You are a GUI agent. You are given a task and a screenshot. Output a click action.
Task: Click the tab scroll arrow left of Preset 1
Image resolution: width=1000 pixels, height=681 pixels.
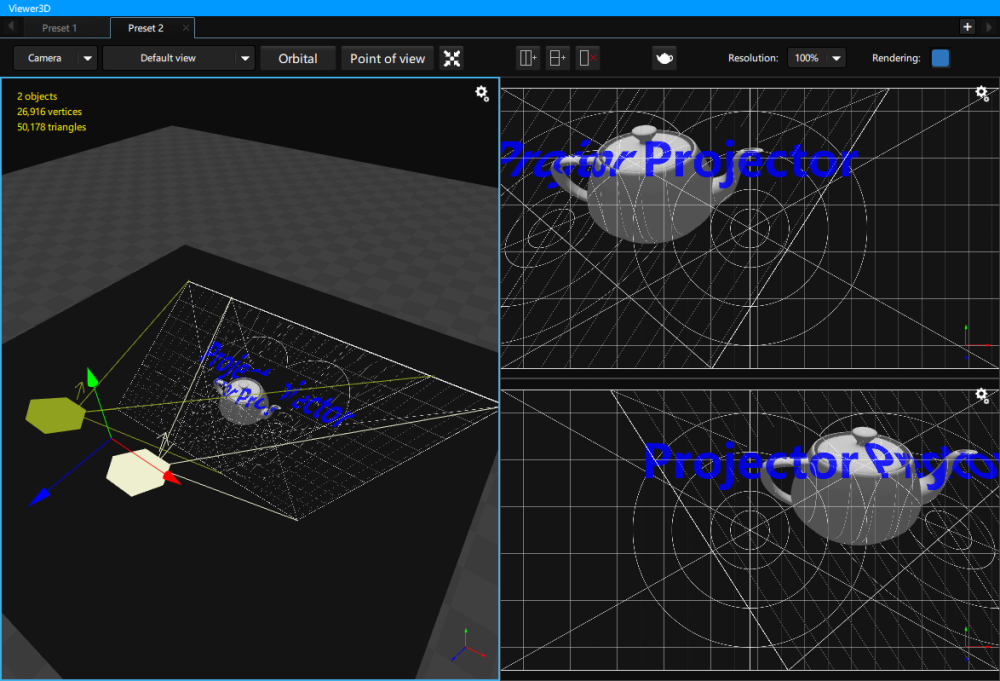point(9,27)
